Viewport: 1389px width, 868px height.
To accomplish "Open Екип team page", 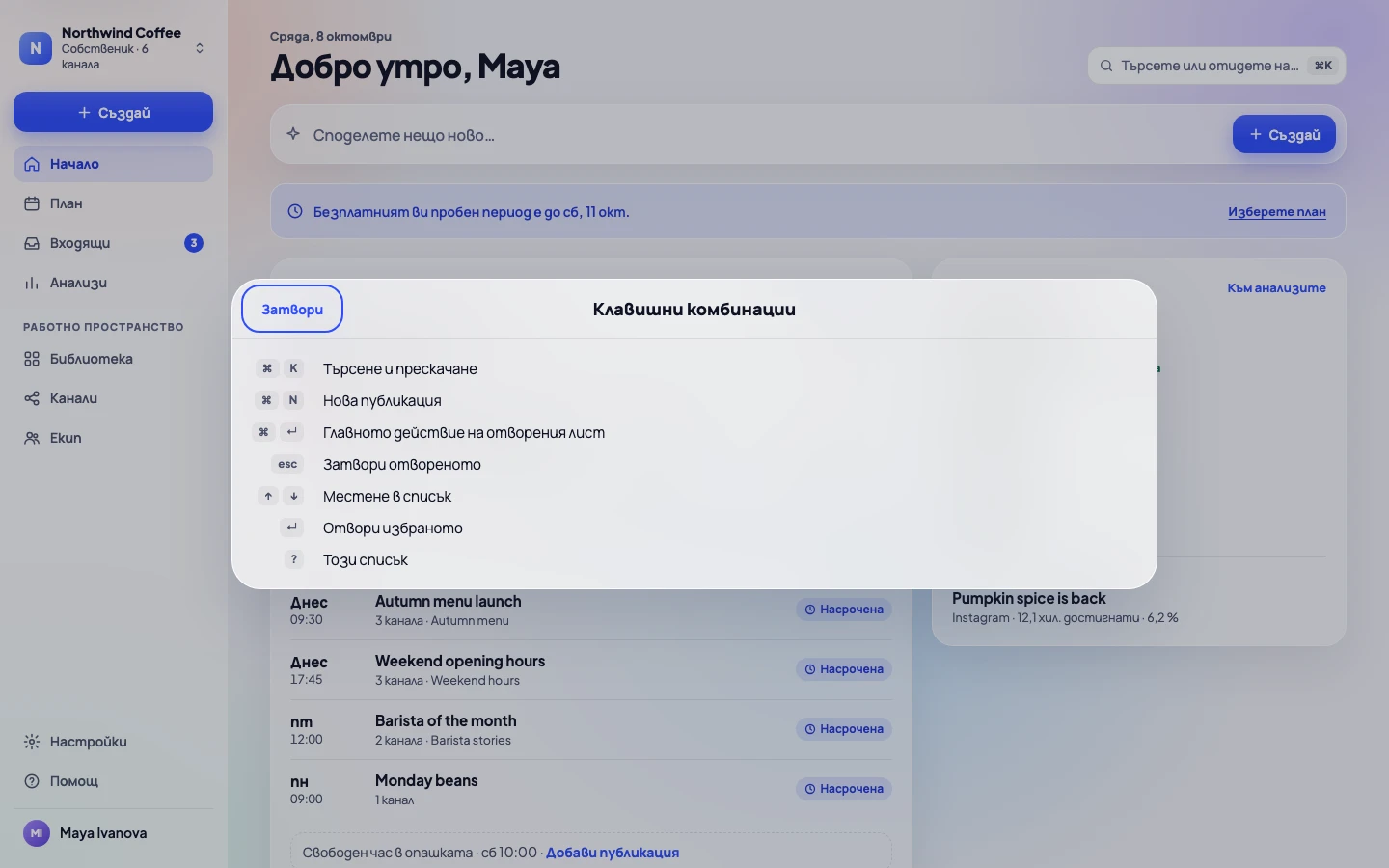I will coord(113,438).
